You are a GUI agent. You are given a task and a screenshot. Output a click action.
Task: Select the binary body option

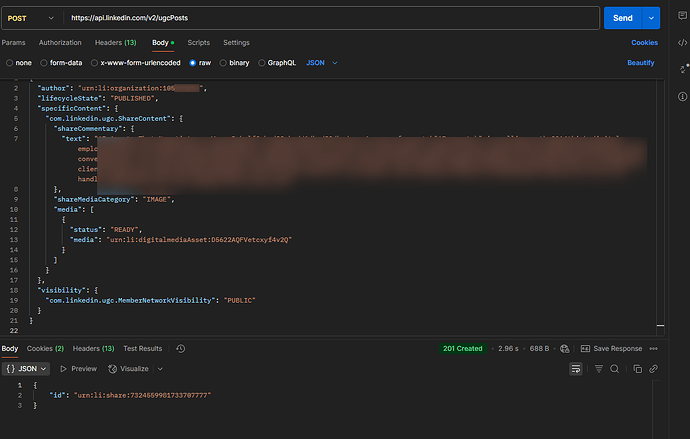click(x=235, y=63)
